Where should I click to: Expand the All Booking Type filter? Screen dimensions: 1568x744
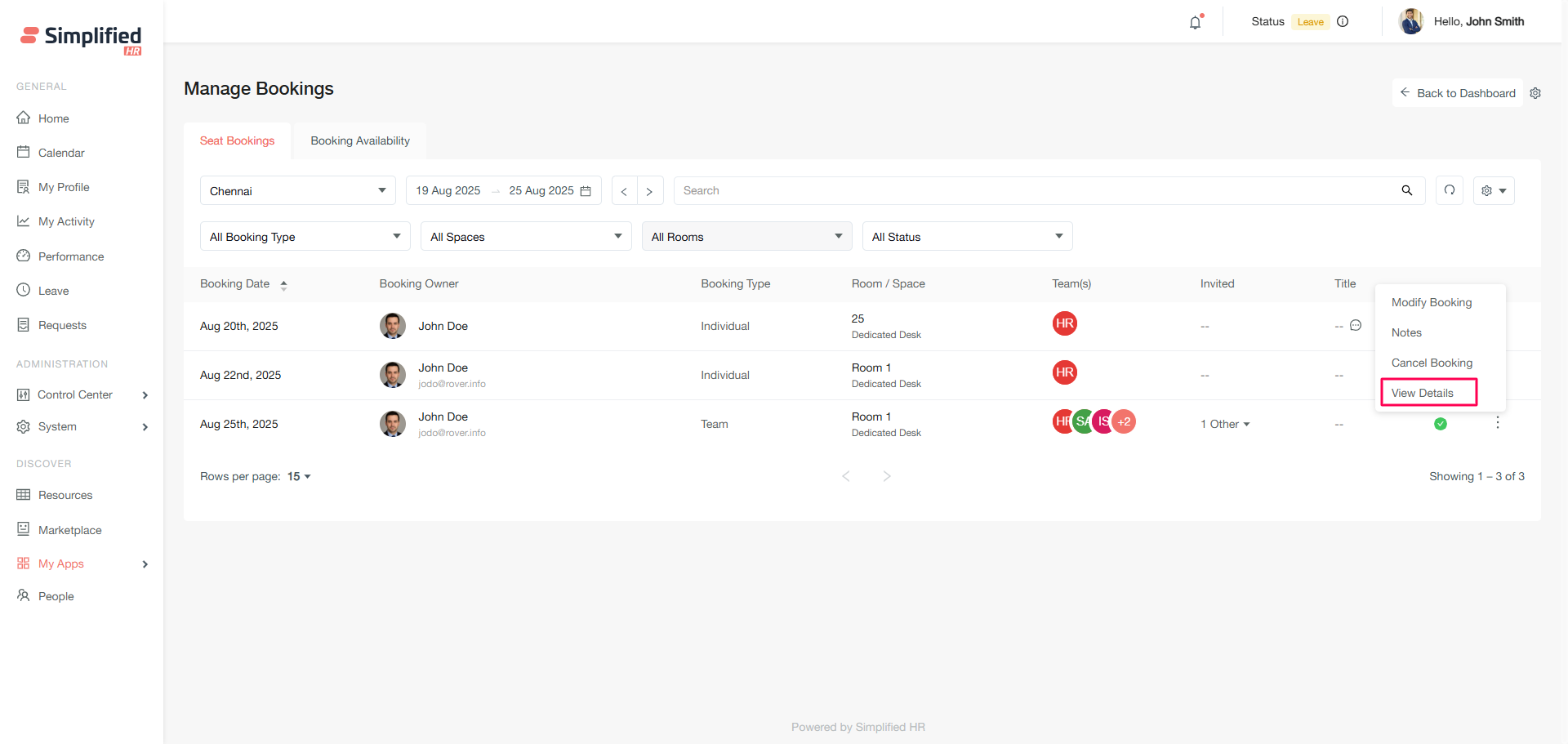tap(305, 237)
